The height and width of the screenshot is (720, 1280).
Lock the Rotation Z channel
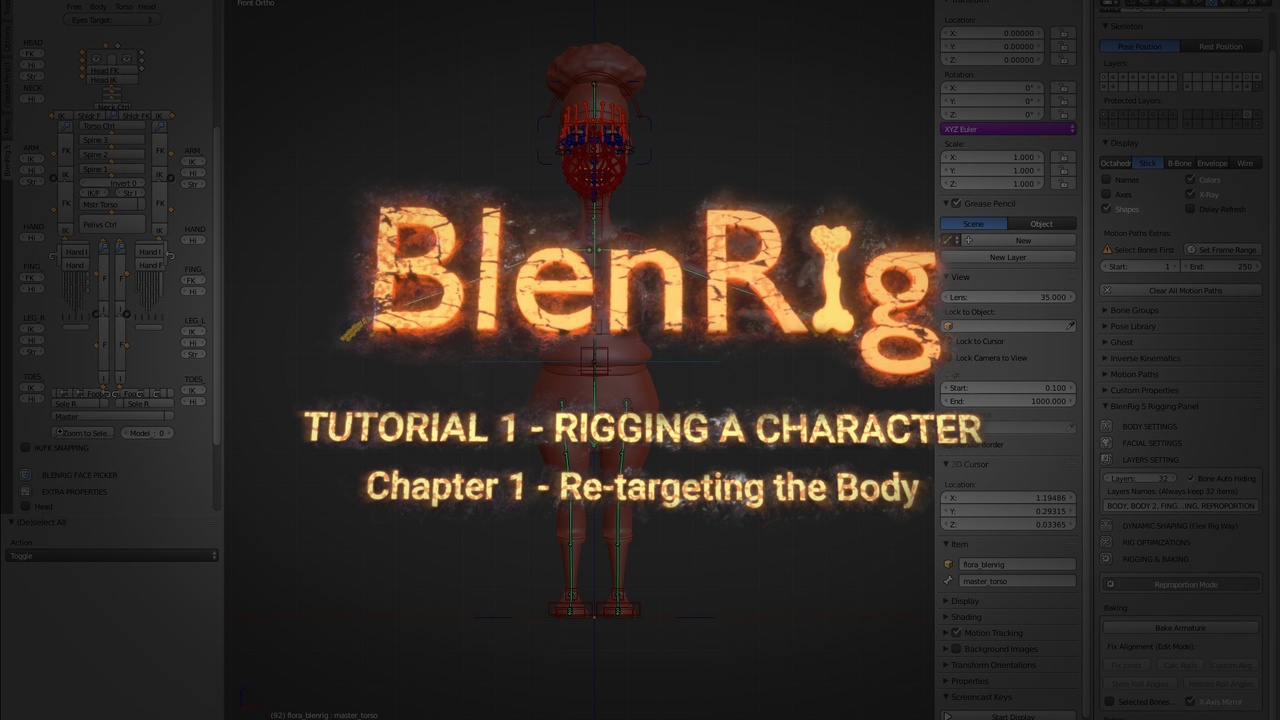[x=1064, y=114]
